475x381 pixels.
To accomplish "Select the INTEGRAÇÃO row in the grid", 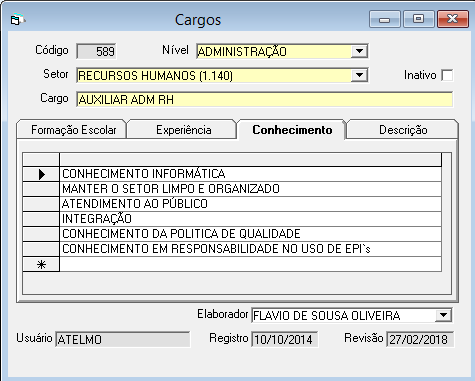I will [x=250, y=219].
